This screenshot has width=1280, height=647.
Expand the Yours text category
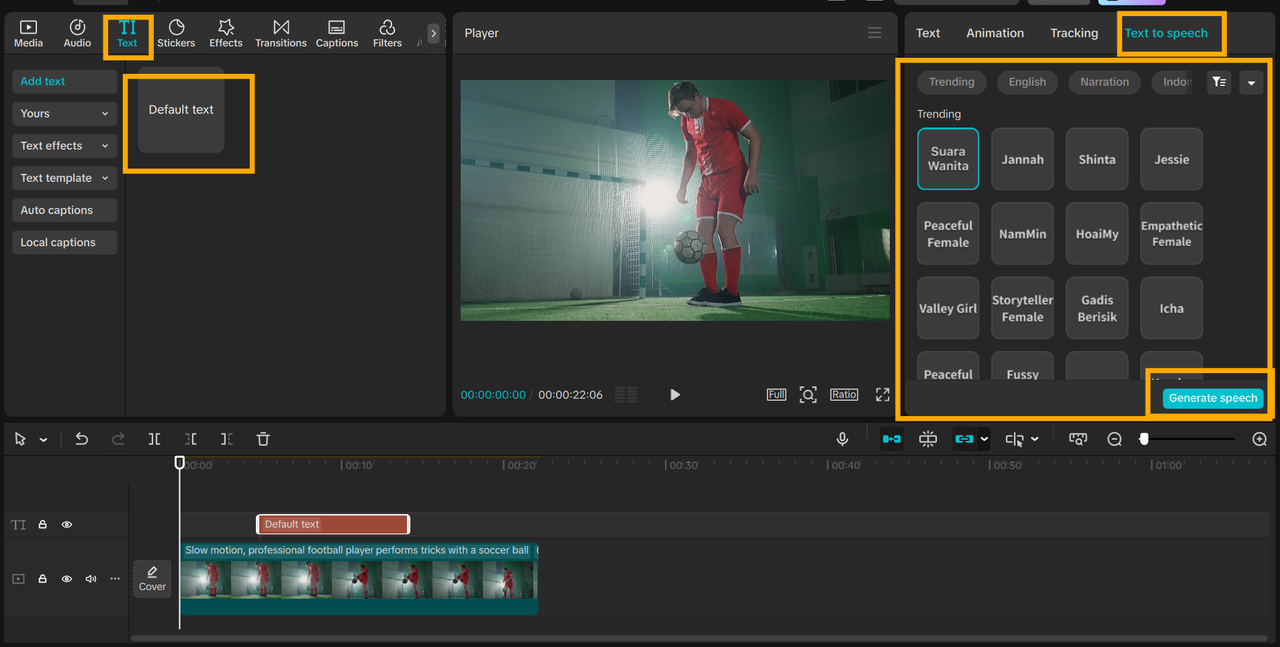[64, 114]
